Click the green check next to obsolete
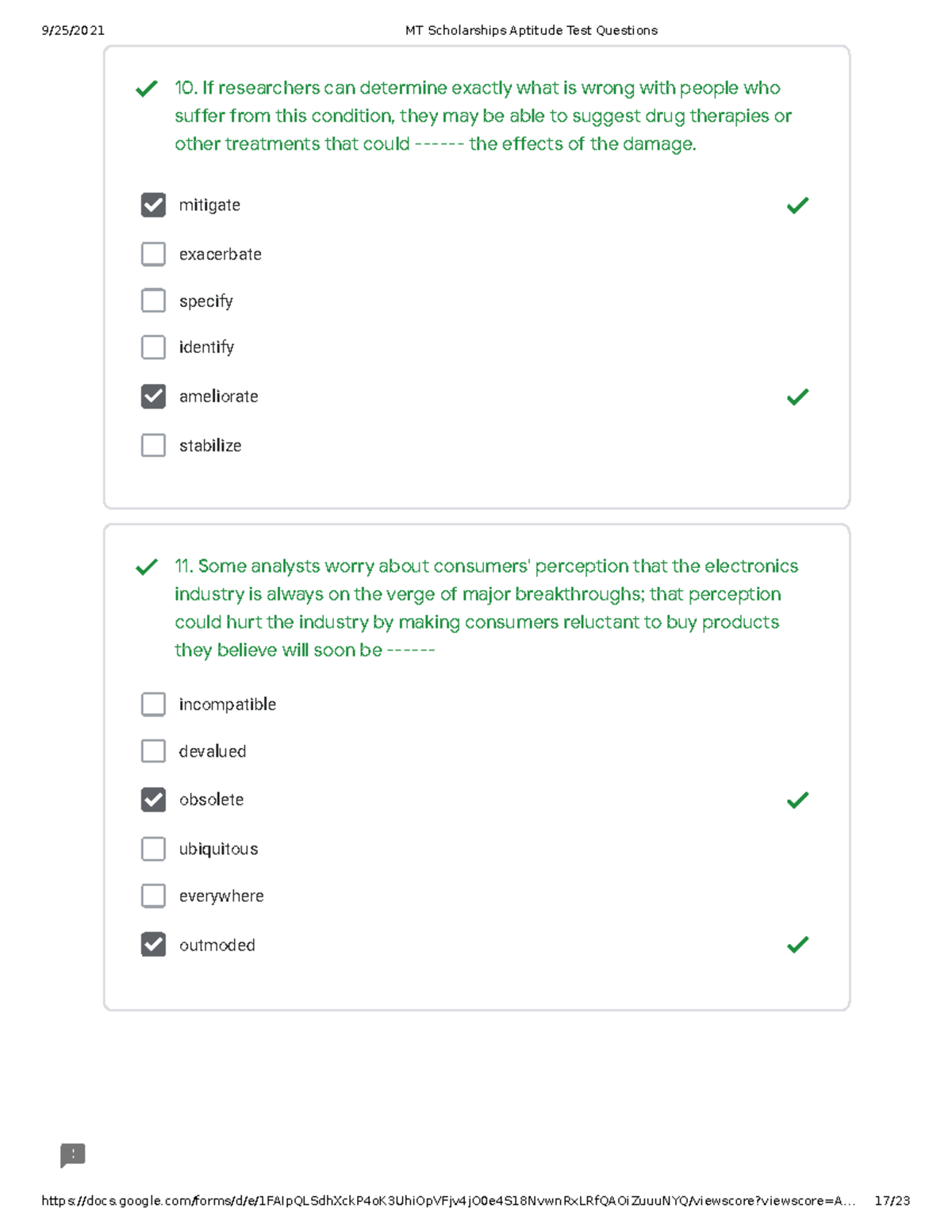 coord(797,800)
